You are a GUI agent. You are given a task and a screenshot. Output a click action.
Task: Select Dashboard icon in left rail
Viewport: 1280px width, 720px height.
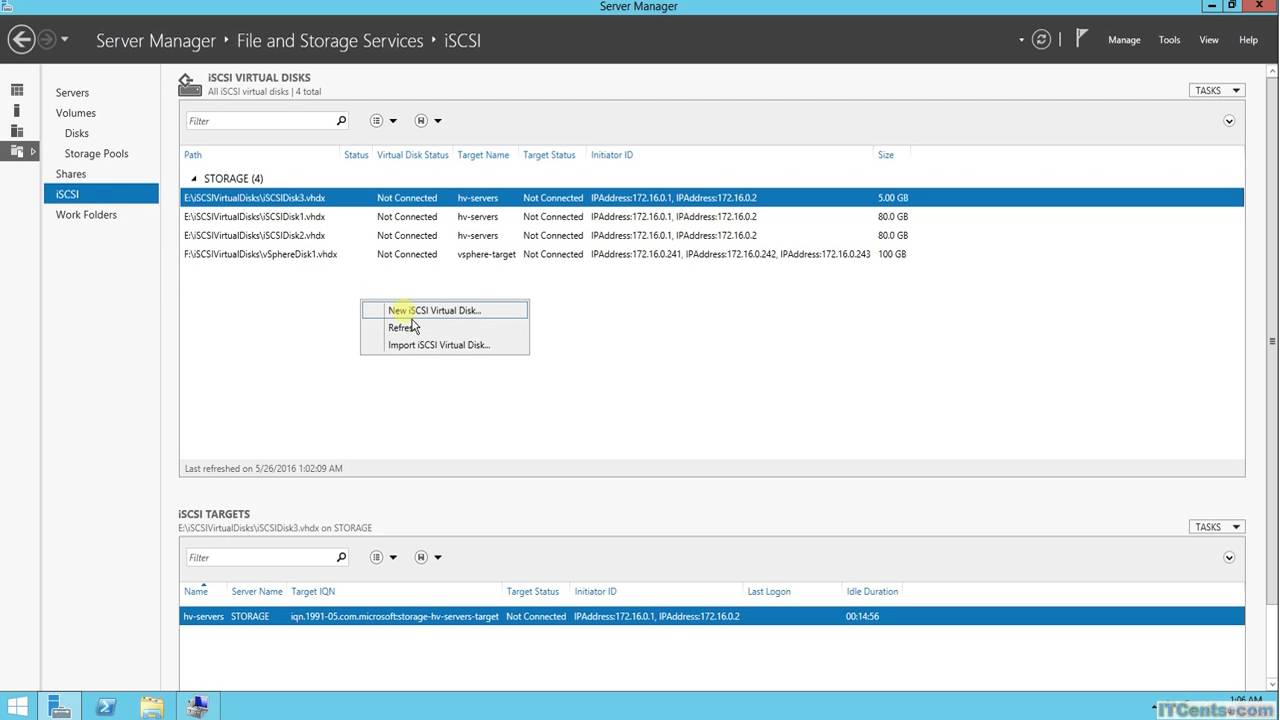[x=17, y=90]
